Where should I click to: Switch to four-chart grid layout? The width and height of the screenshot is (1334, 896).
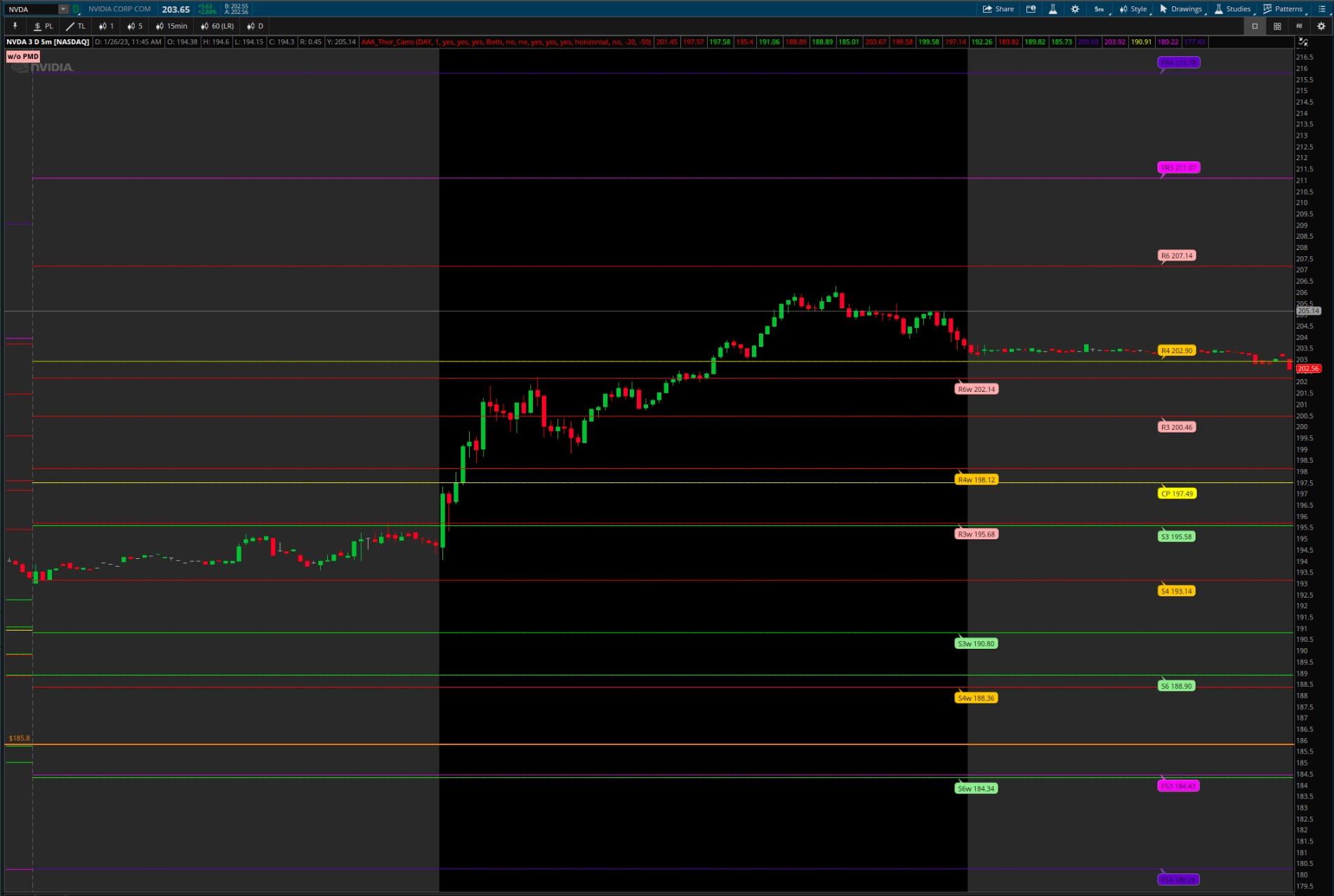(1277, 26)
